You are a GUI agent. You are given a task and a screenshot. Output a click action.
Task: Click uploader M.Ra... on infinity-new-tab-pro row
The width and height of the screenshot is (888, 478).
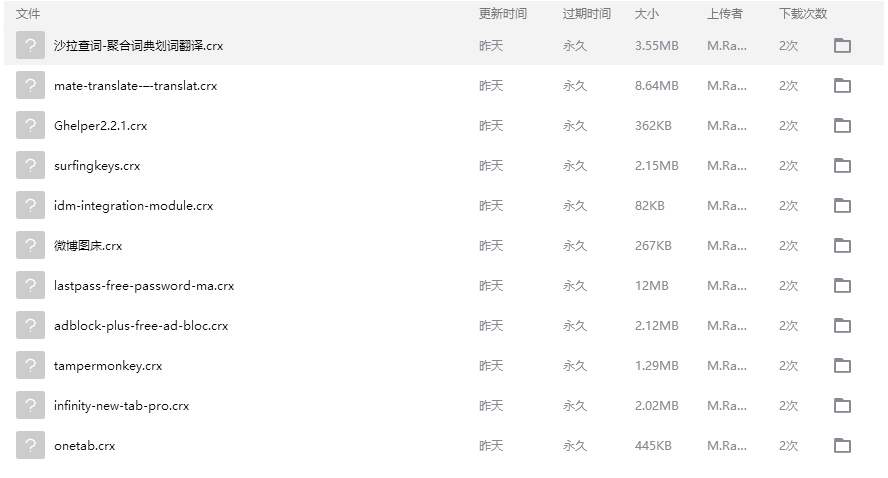click(x=727, y=406)
